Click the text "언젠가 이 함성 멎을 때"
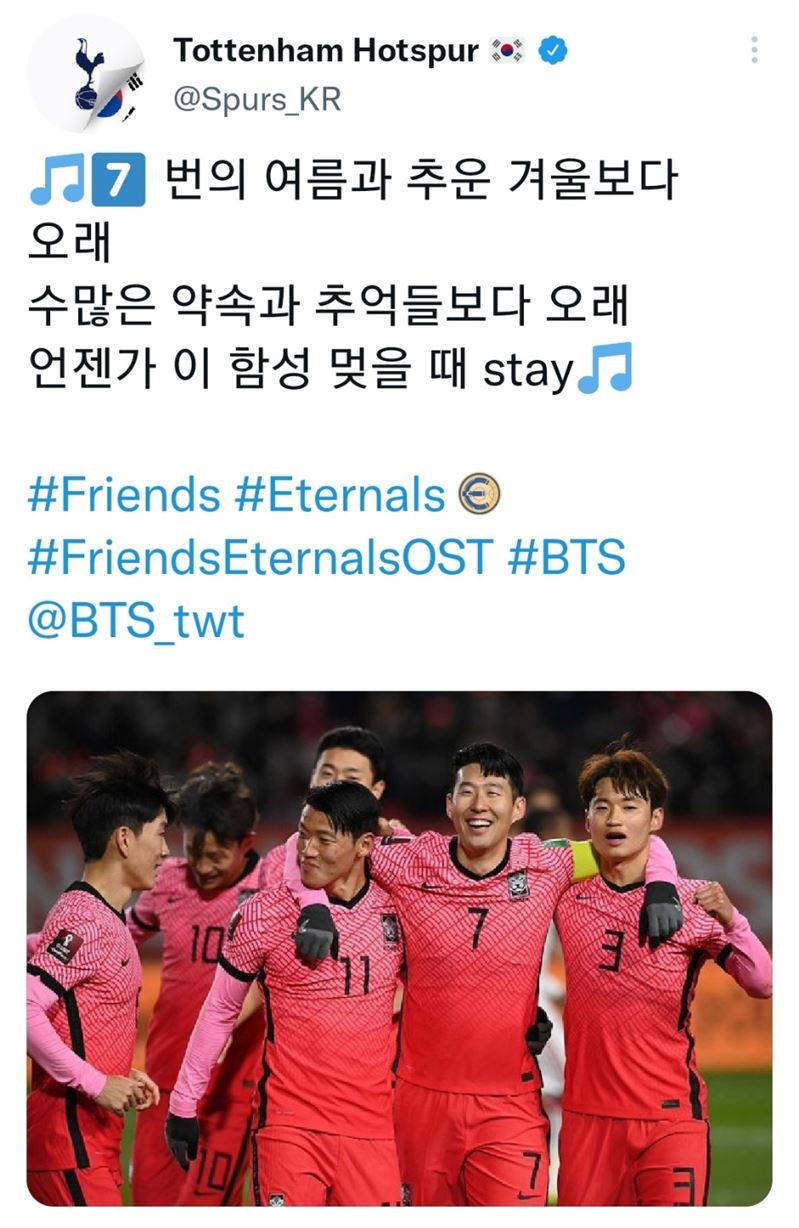The width and height of the screenshot is (799, 1228). [250, 369]
